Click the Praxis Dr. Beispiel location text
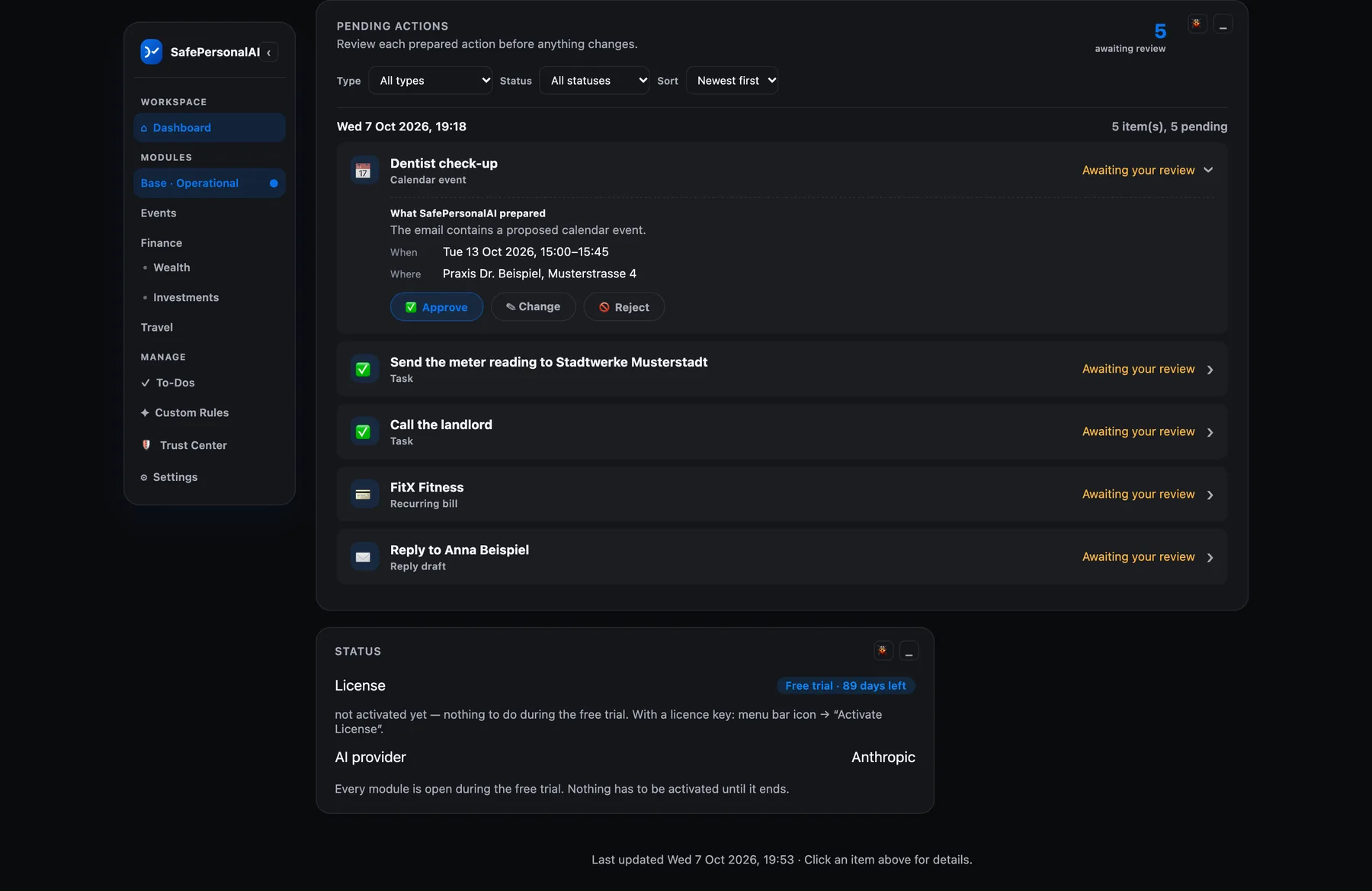The width and height of the screenshot is (1372, 891). coord(540,274)
